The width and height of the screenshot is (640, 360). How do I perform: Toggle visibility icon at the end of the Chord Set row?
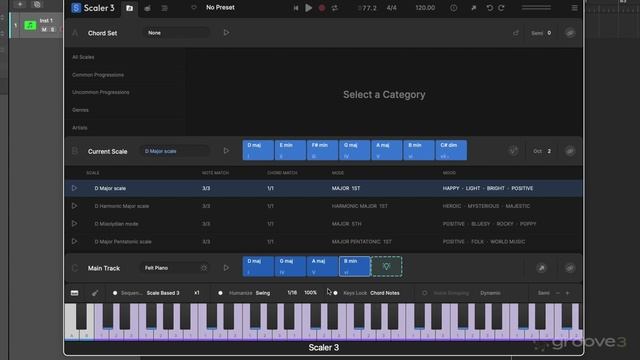pos(570,33)
